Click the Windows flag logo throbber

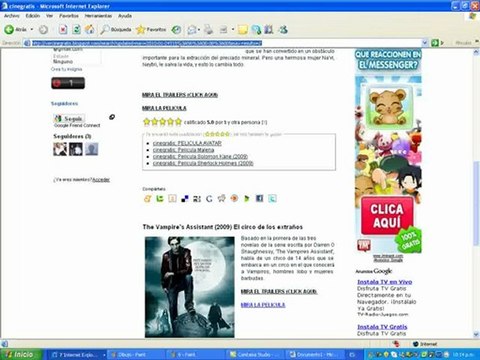click(473, 16)
